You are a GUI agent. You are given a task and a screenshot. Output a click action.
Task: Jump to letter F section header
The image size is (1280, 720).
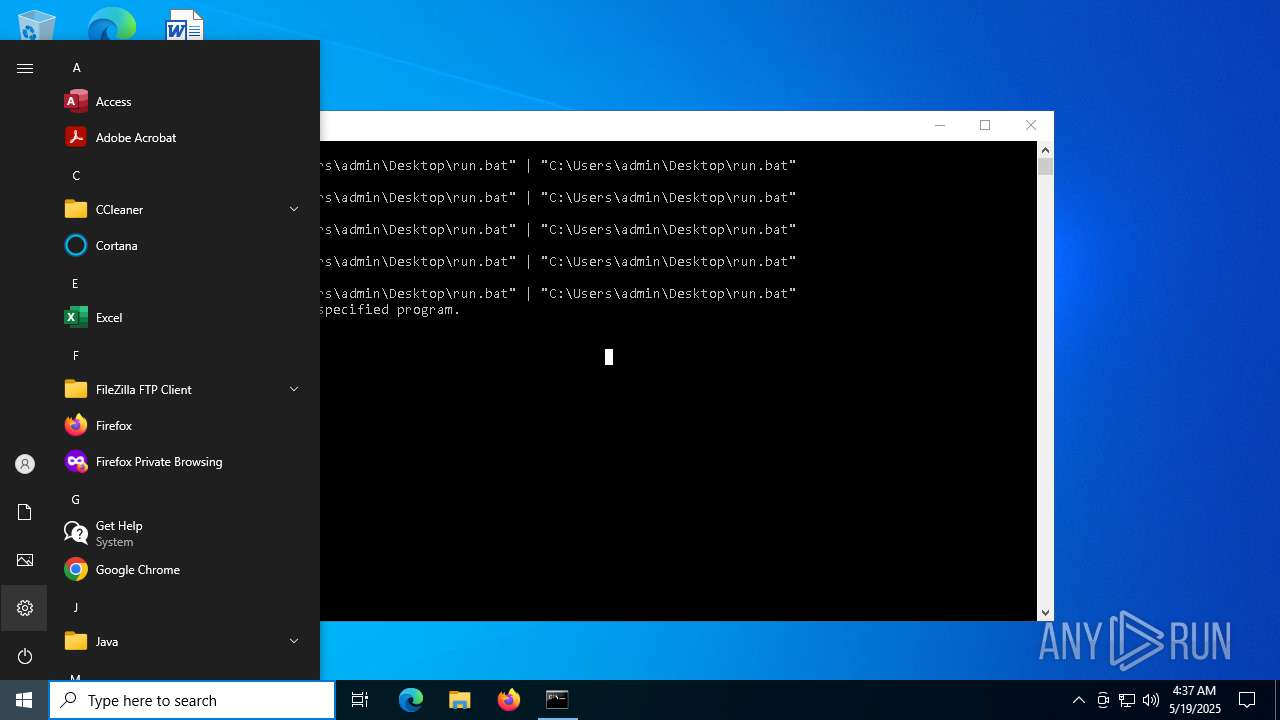(x=75, y=356)
